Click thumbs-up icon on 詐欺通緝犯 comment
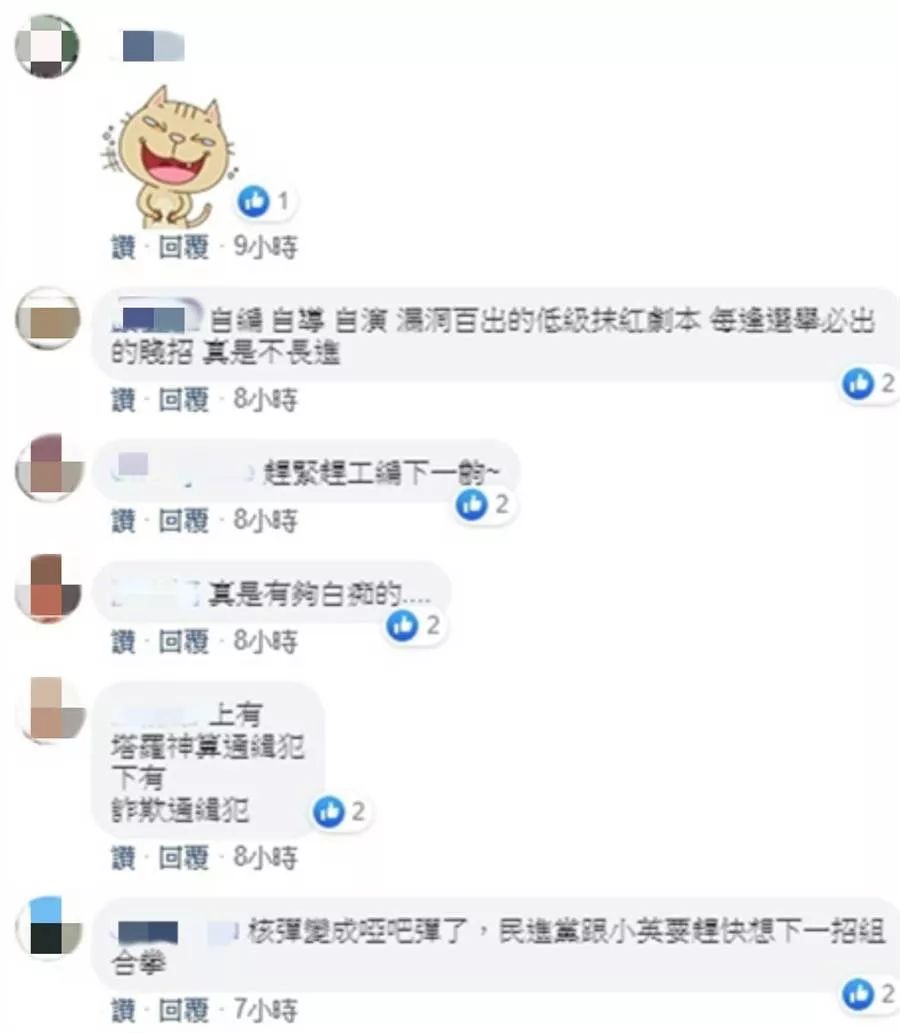900x1033 pixels. [329, 812]
